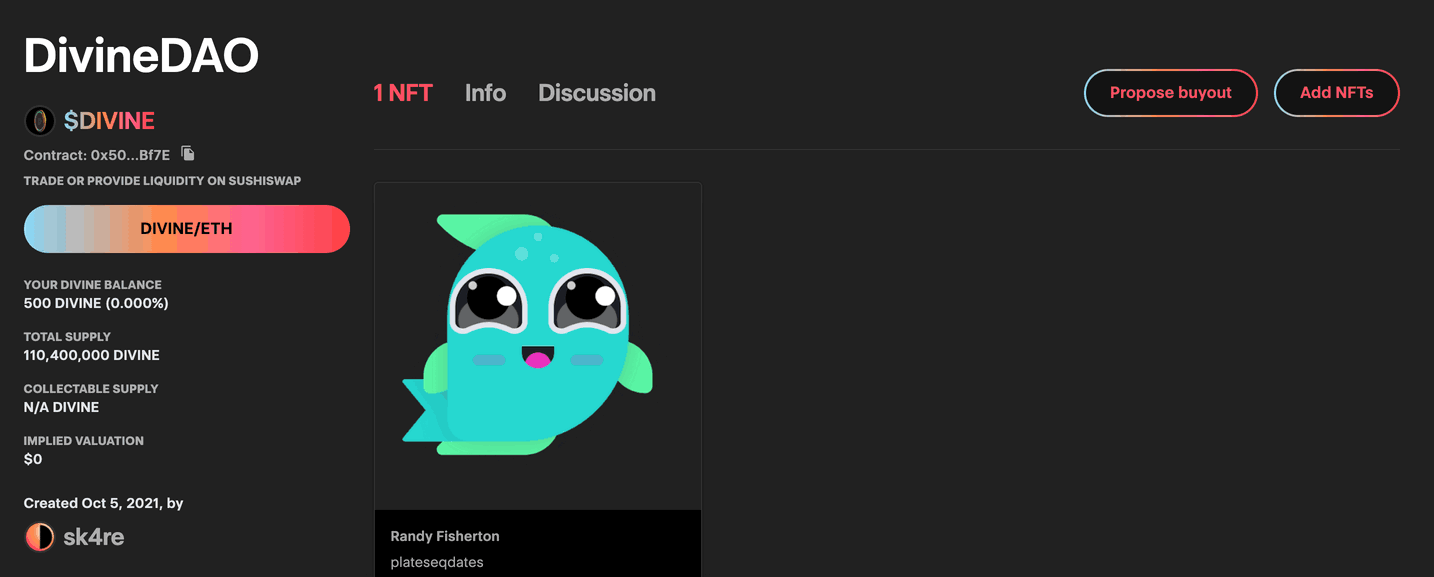Viewport: 1434px width, 577px height.
Task: Open the sk4re creator avatar
Action: click(39, 537)
